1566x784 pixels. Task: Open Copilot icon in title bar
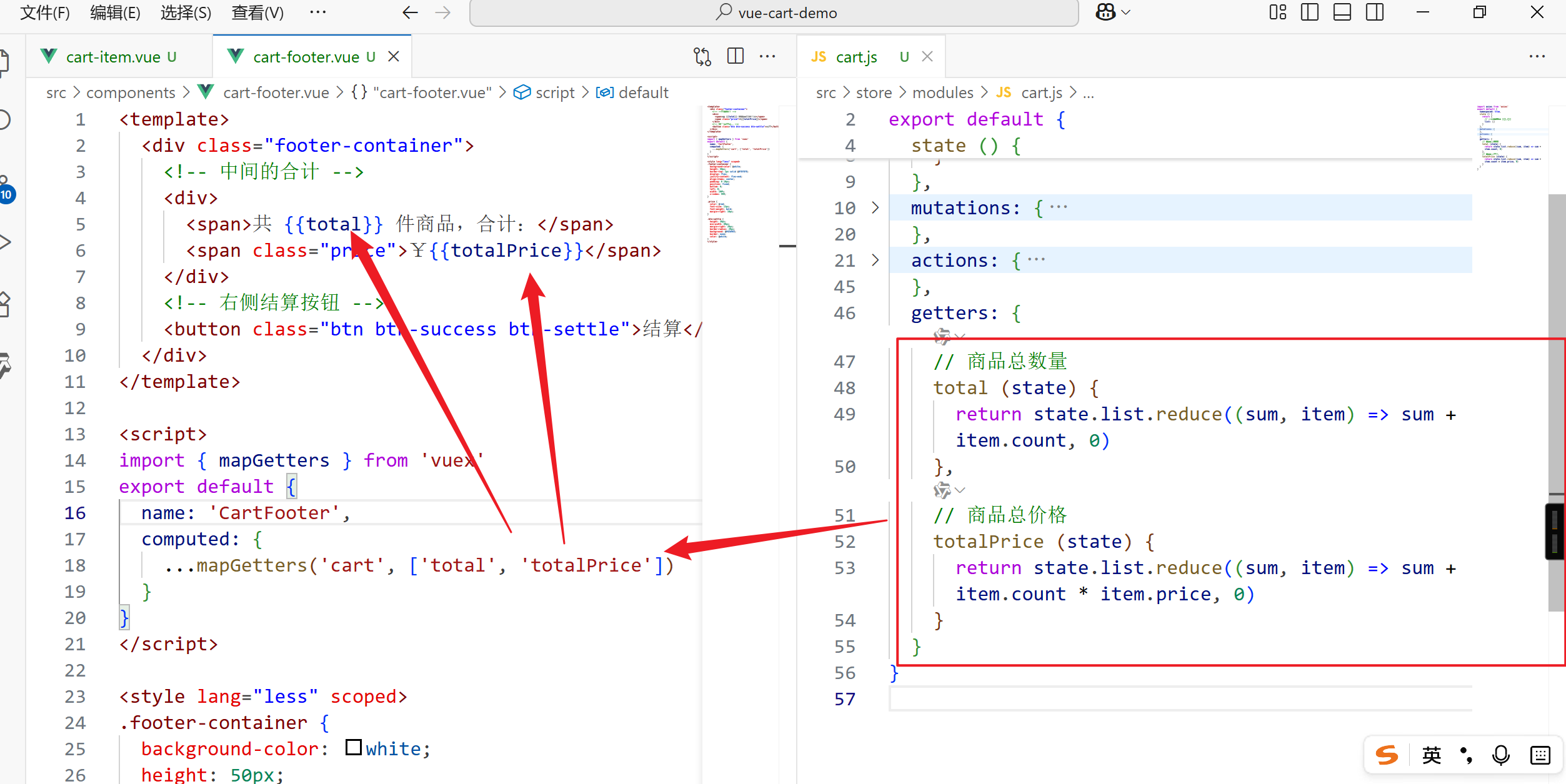pos(1105,12)
